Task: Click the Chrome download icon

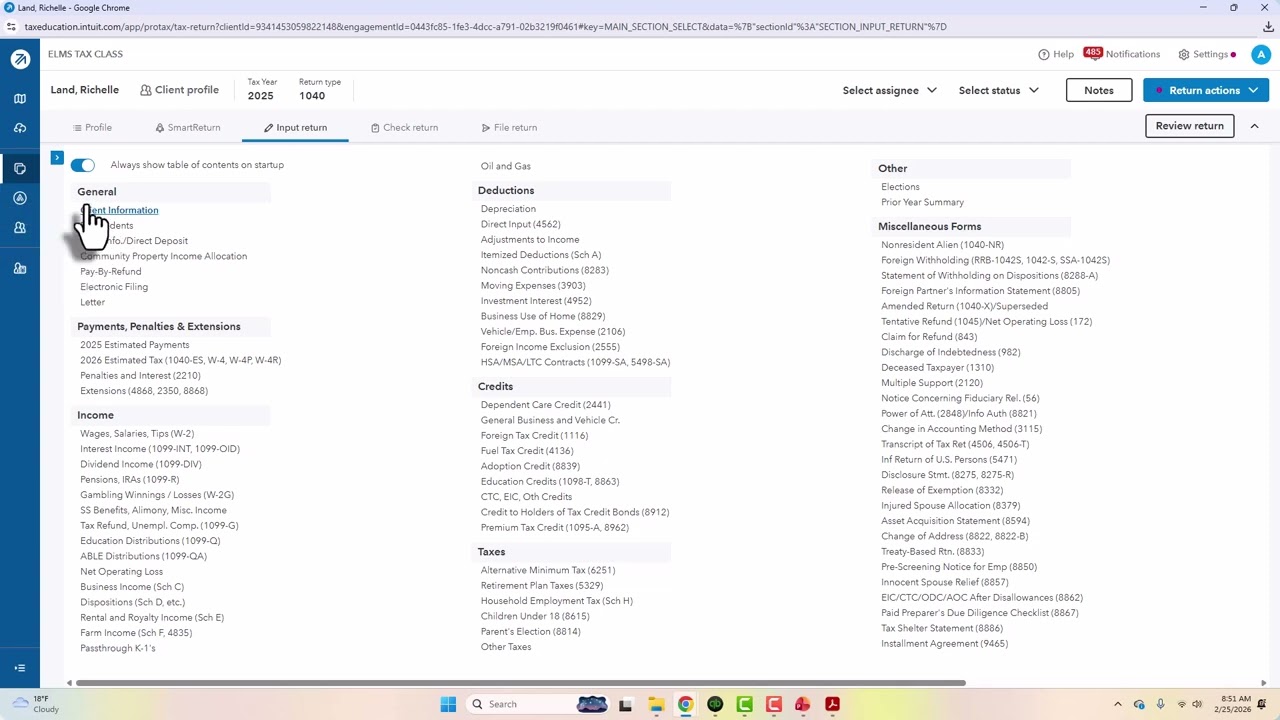Action: pyautogui.click(x=1268, y=27)
